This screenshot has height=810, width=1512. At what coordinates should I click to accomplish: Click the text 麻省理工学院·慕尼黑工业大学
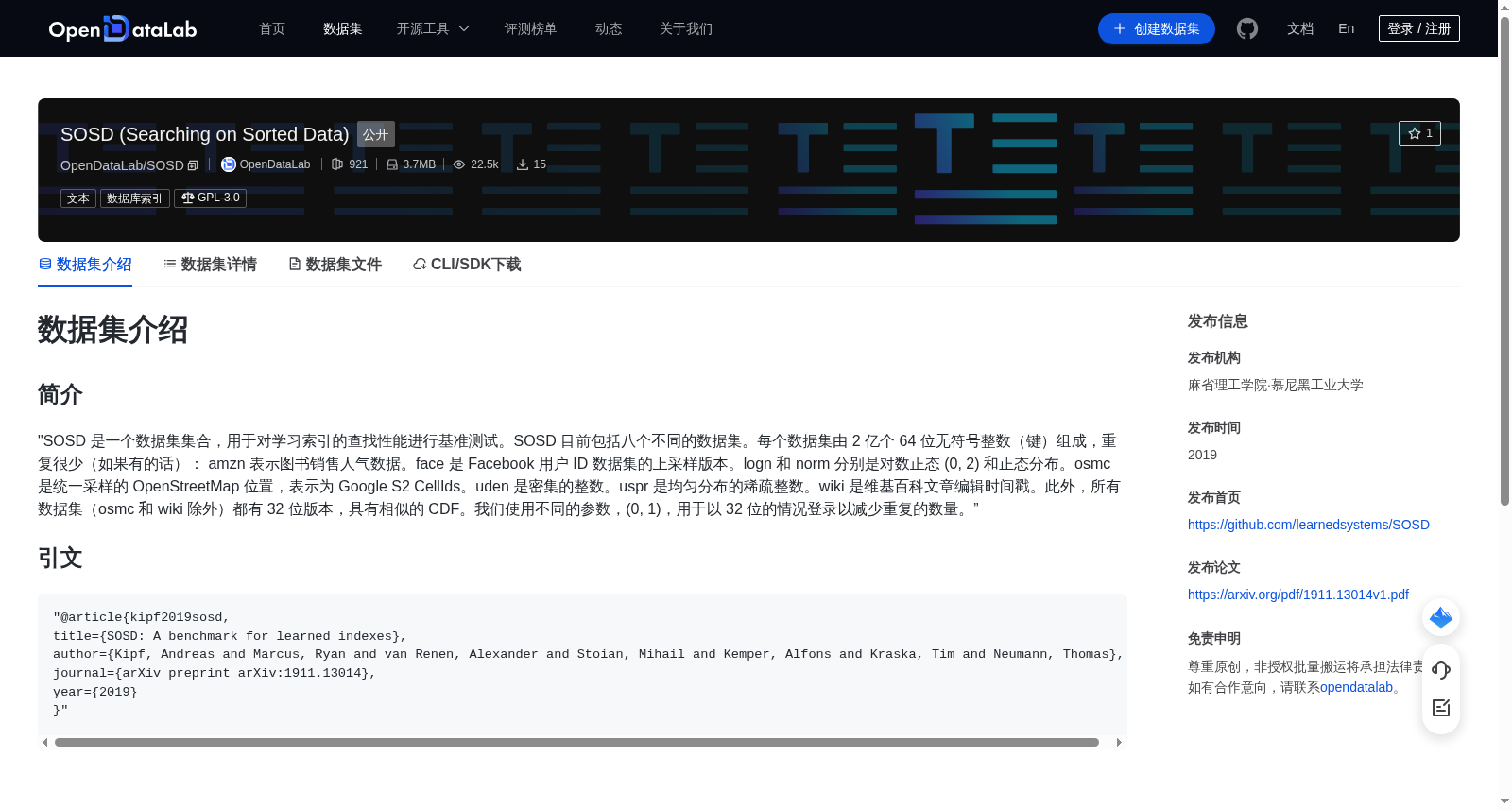tap(1275, 385)
